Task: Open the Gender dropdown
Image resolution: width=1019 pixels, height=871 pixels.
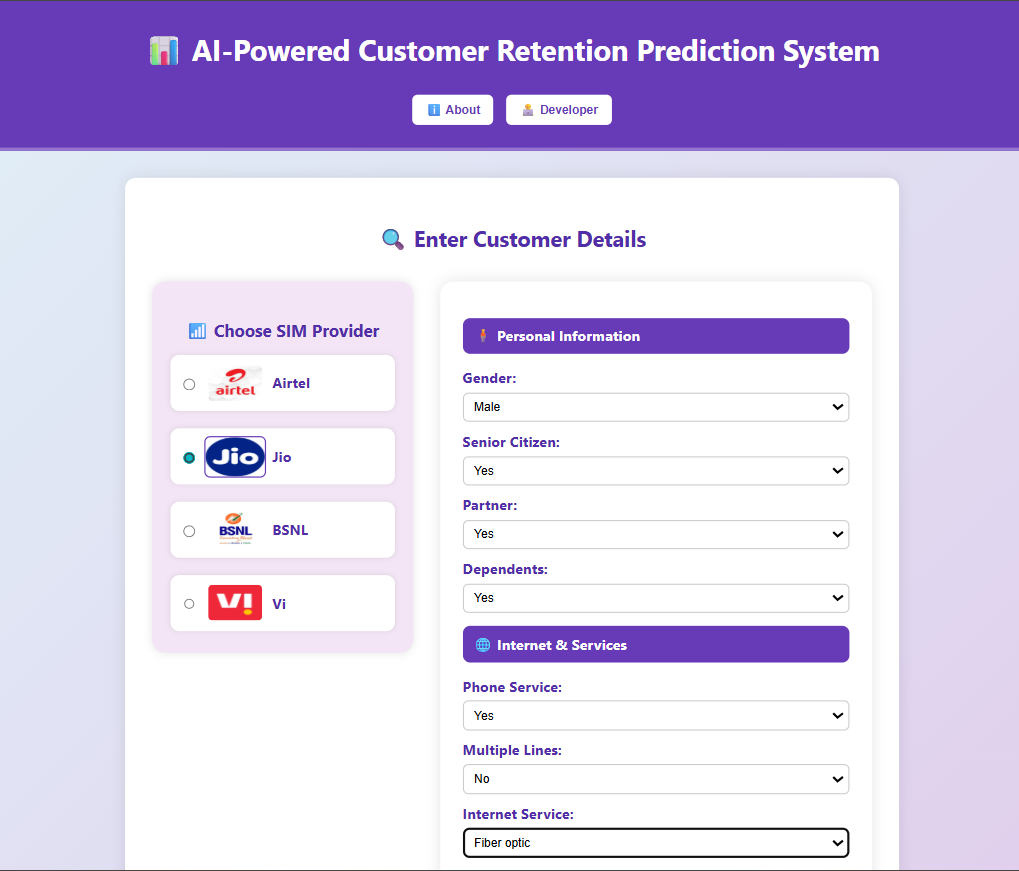Action: [x=655, y=407]
